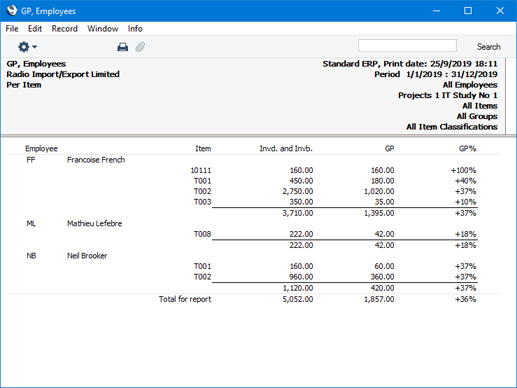Click item T003 in the report
Image resolution: width=517 pixels, height=388 pixels.
click(202, 202)
